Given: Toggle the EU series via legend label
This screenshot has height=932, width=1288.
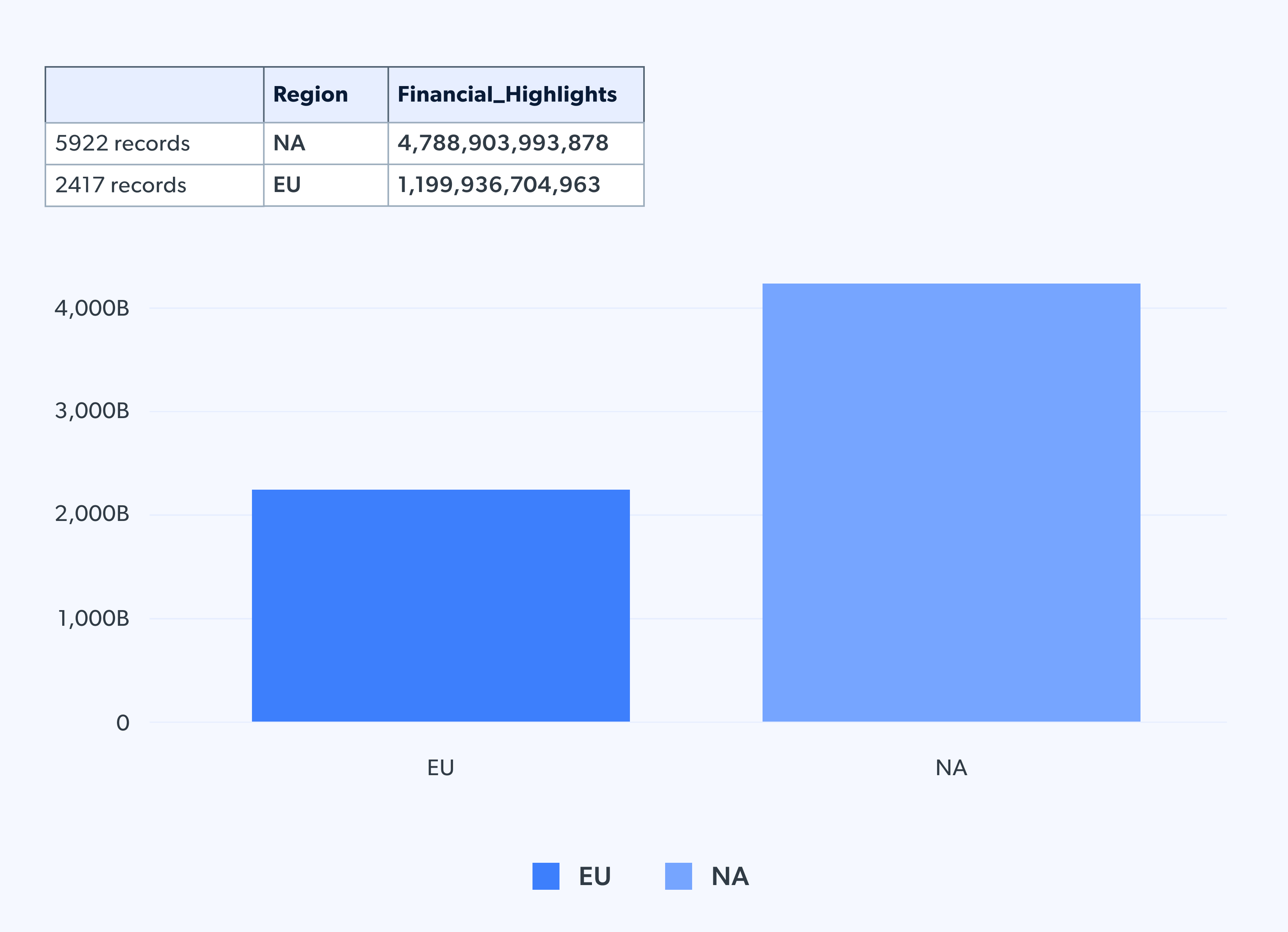Looking at the screenshot, I should (595, 876).
